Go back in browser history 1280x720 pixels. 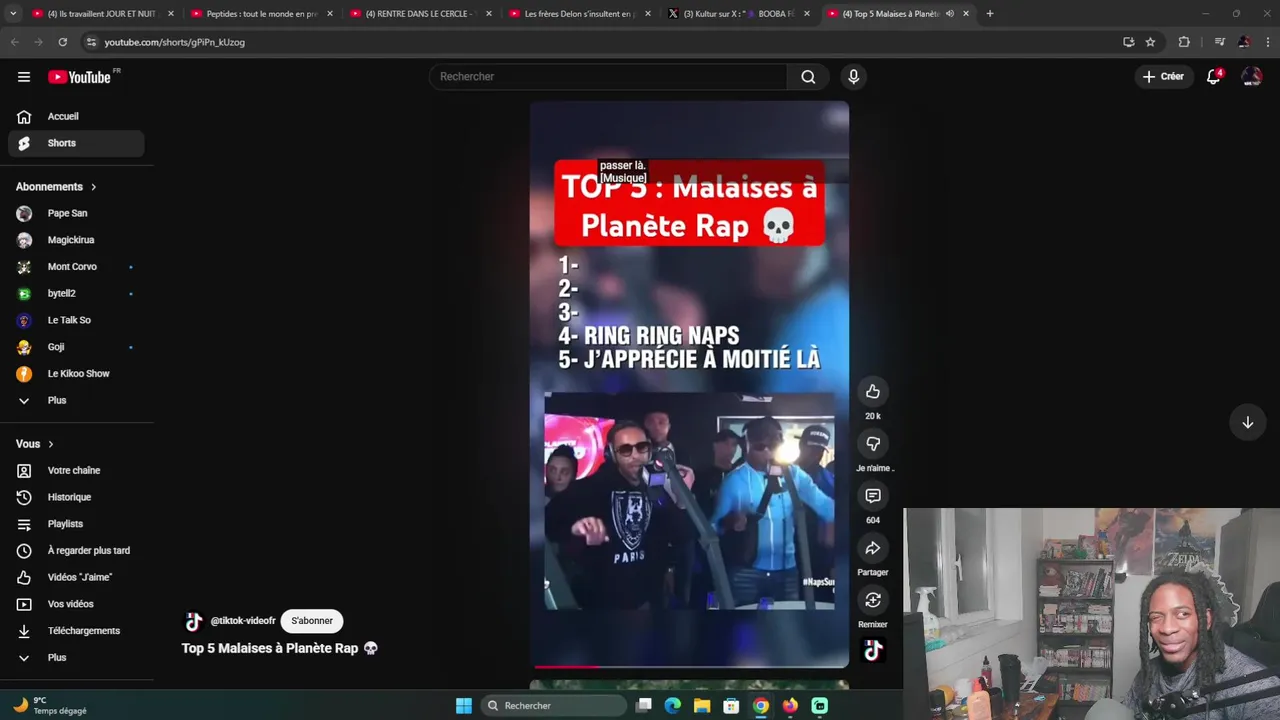[14, 42]
